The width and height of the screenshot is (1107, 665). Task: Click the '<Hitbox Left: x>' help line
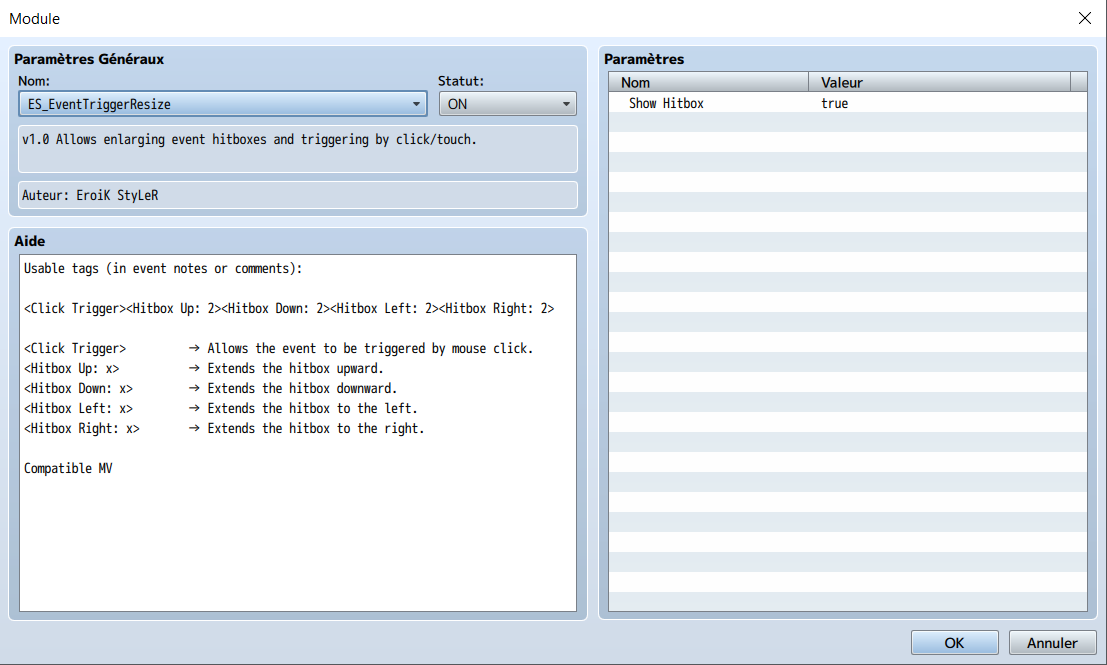(x=220, y=408)
